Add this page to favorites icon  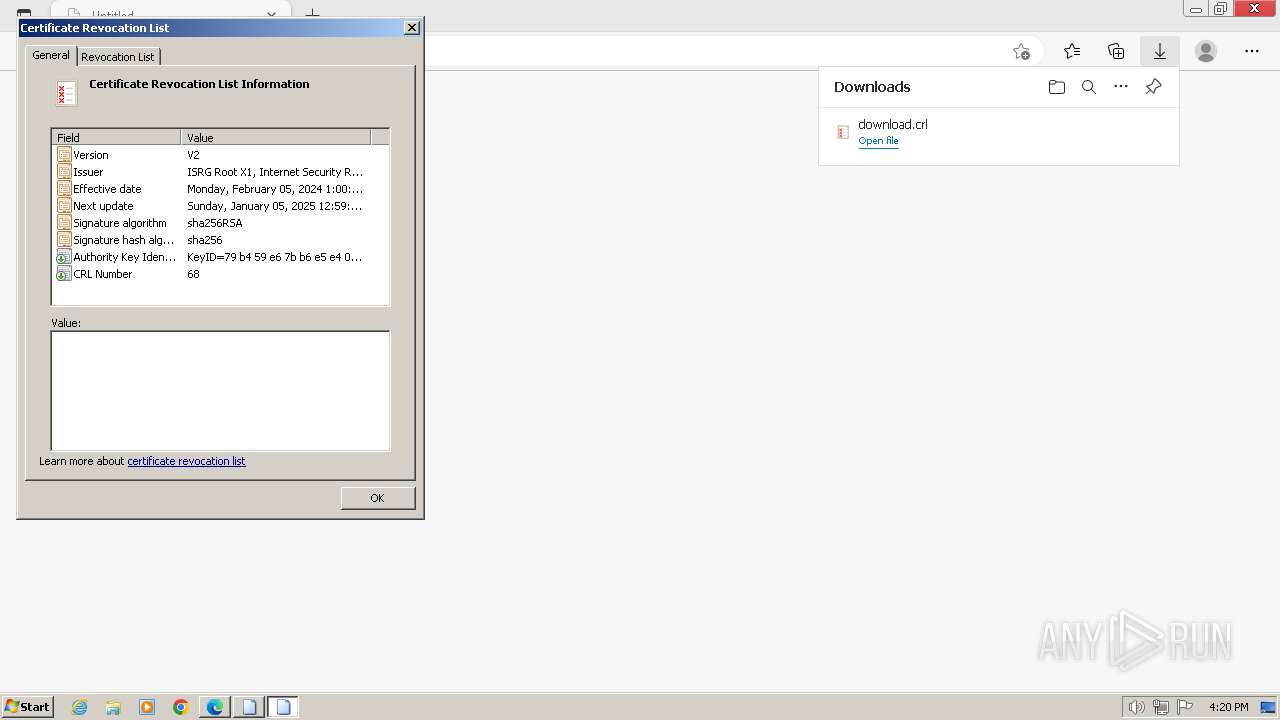pyautogui.click(x=1021, y=51)
